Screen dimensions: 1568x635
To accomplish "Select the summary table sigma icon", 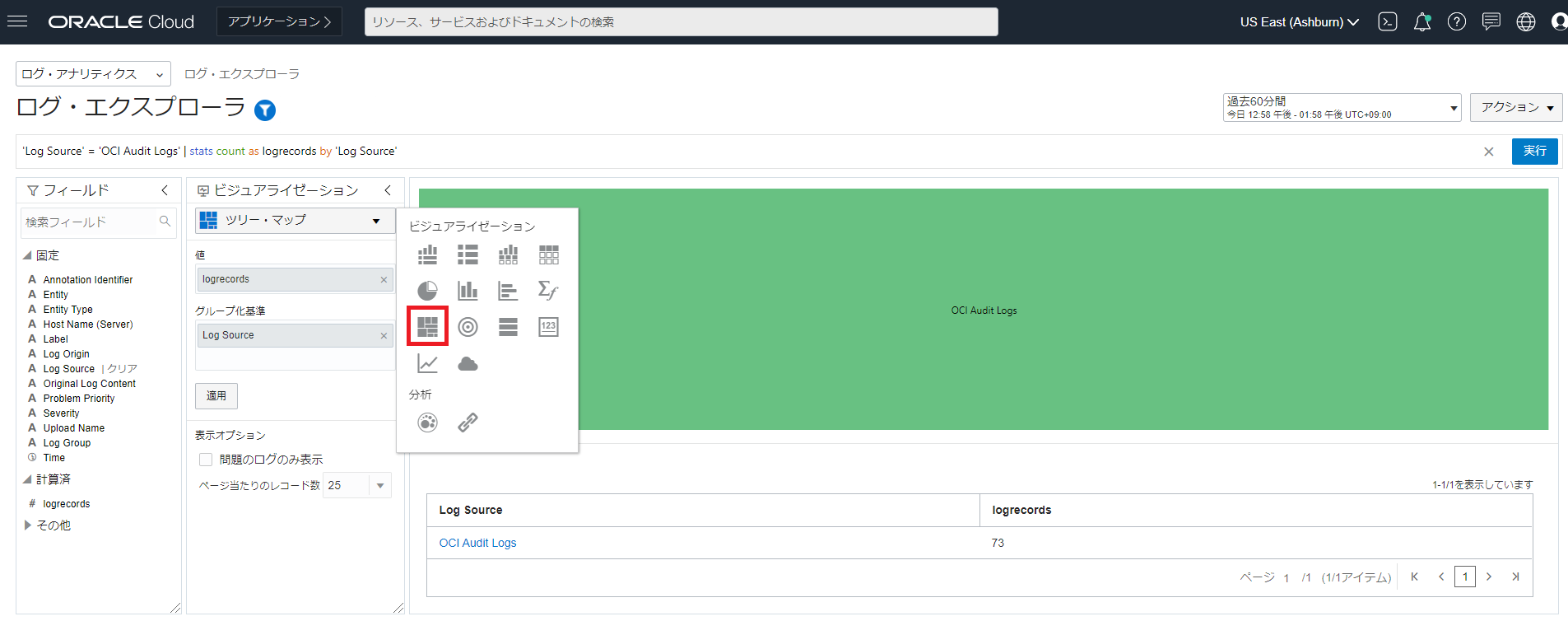I will click(x=548, y=291).
